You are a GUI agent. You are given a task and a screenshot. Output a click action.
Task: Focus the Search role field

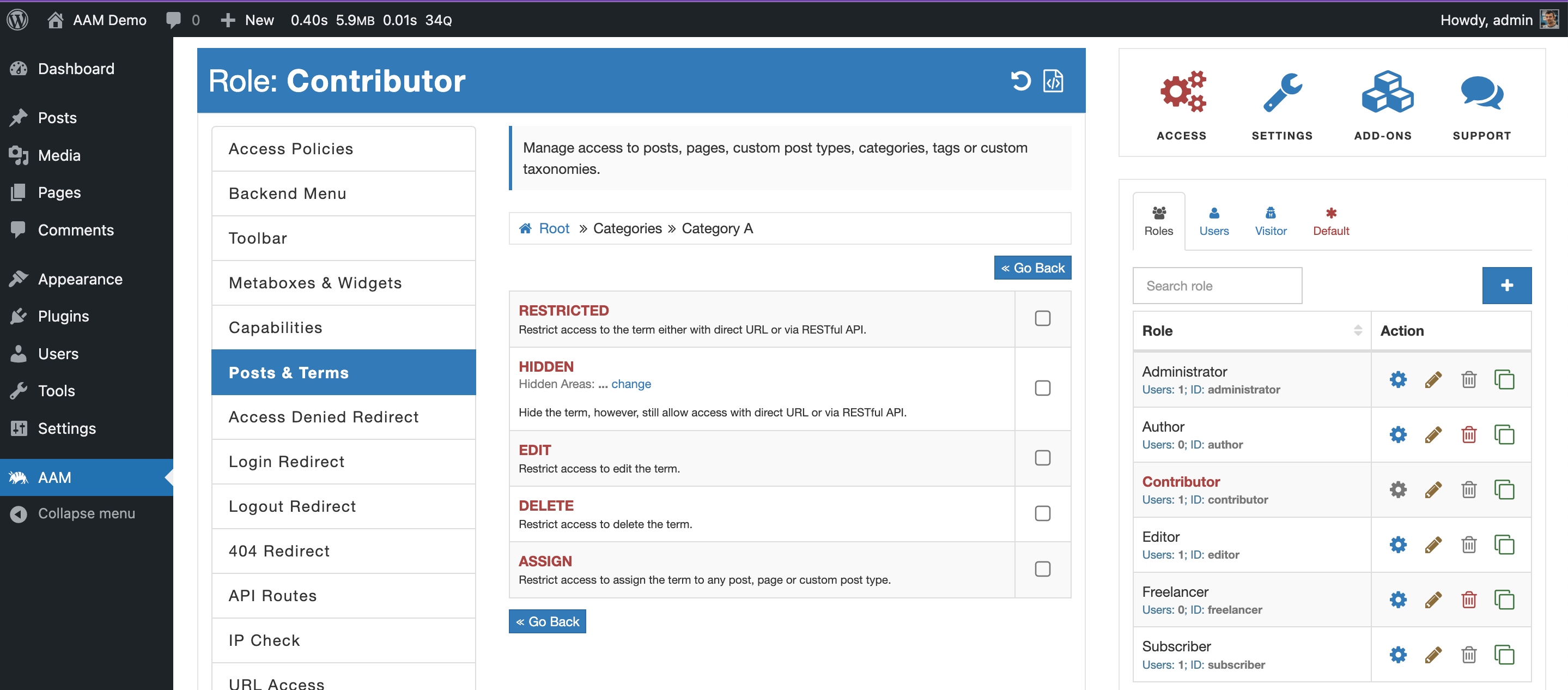coord(1217,285)
